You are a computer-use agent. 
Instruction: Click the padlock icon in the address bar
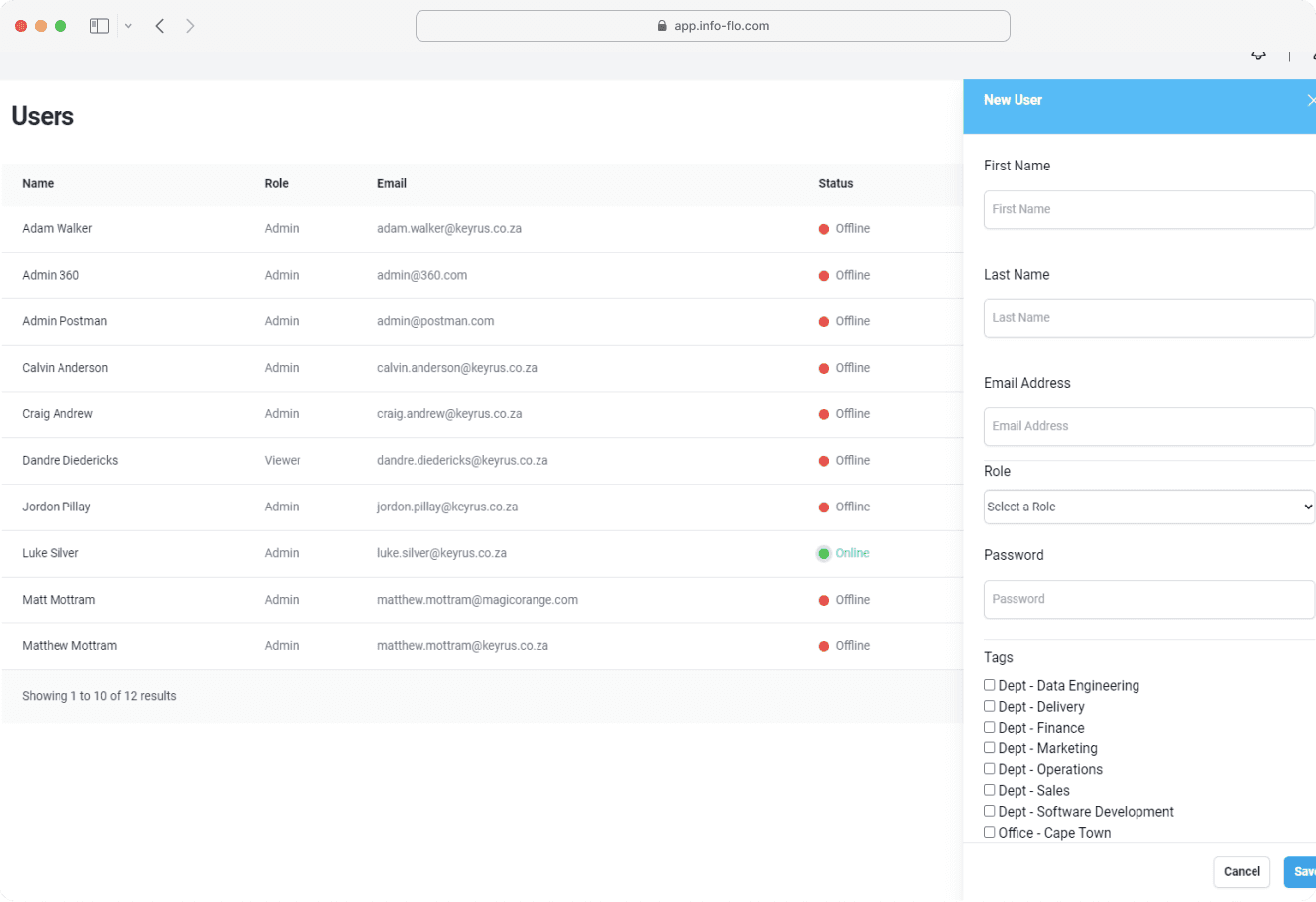(660, 25)
